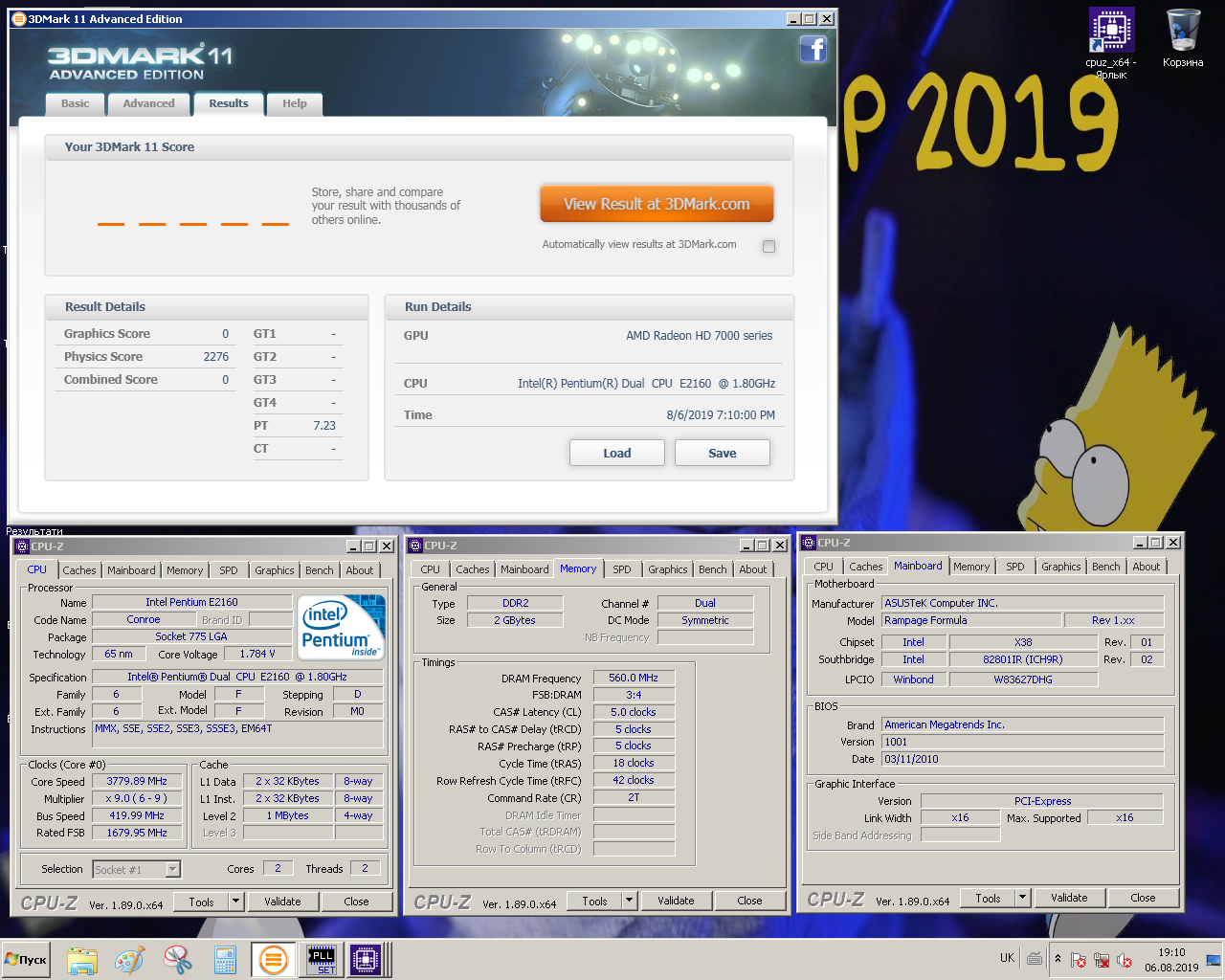
Task: Click Tools button in left CPU-Z window
Action: (x=202, y=902)
